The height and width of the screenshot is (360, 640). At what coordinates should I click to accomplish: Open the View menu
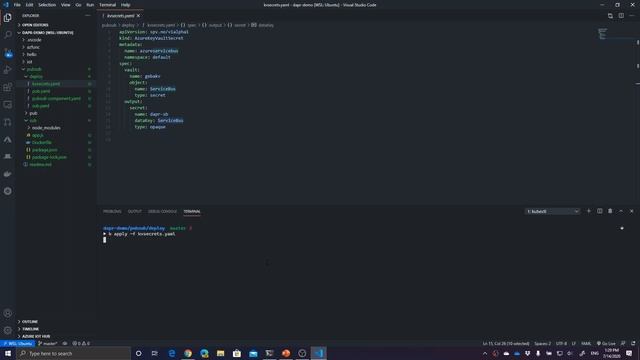(x=65, y=5)
